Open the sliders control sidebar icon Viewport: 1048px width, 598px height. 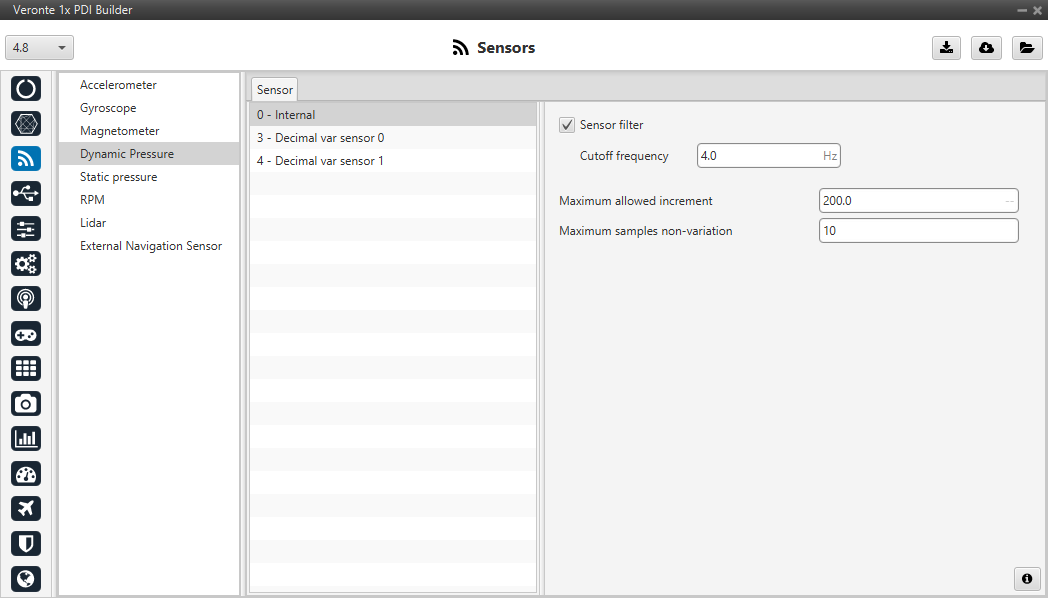(26, 229)
